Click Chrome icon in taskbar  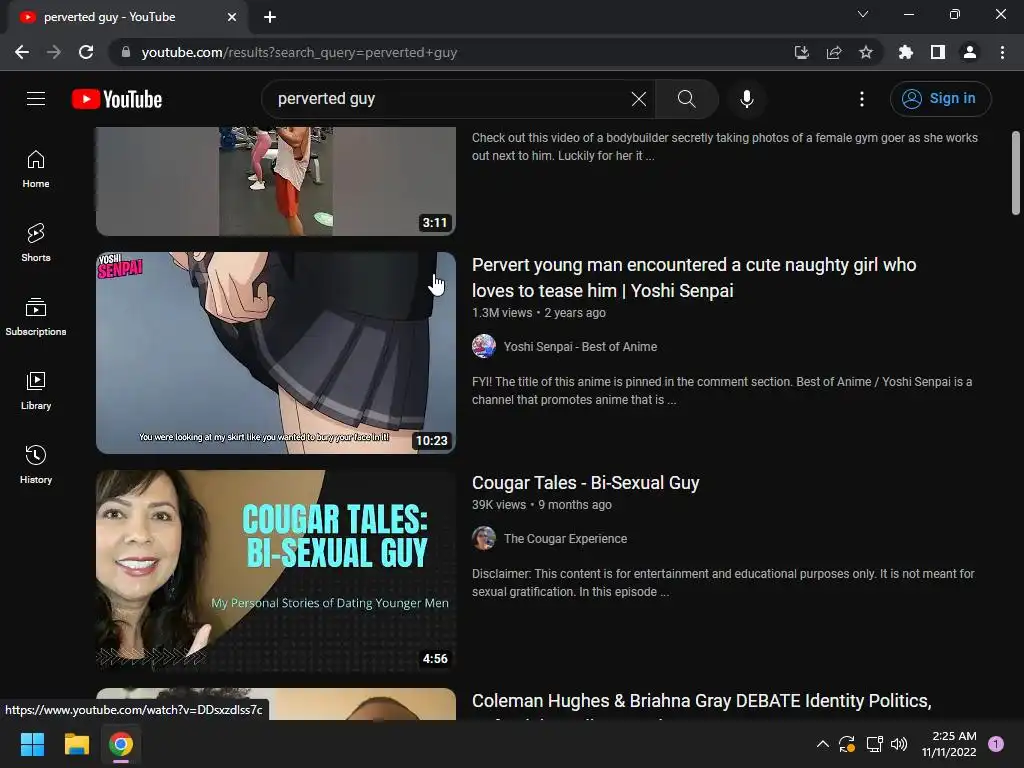[121, 744]
